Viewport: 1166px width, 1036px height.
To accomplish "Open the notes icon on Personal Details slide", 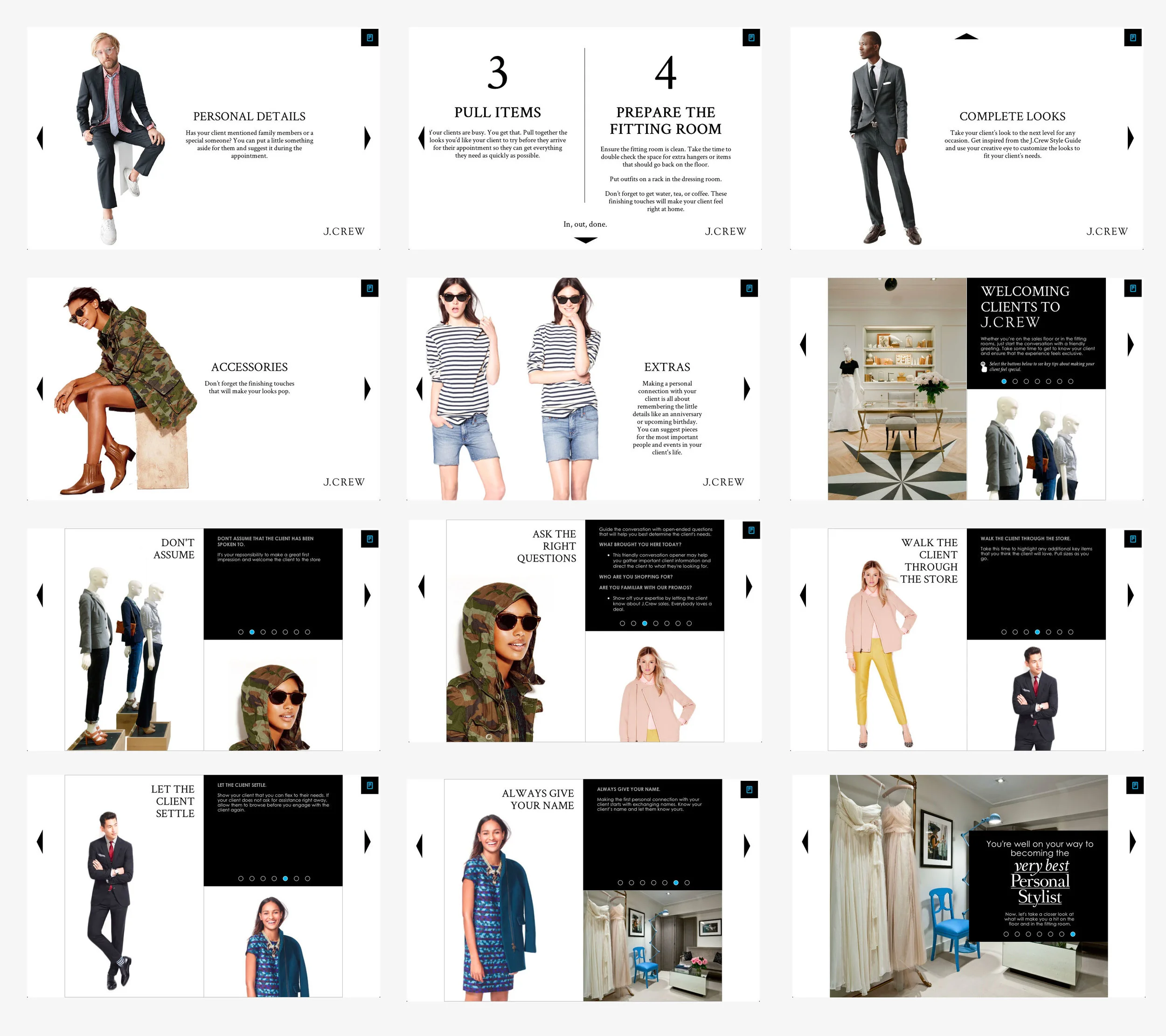I will [370, 38].
